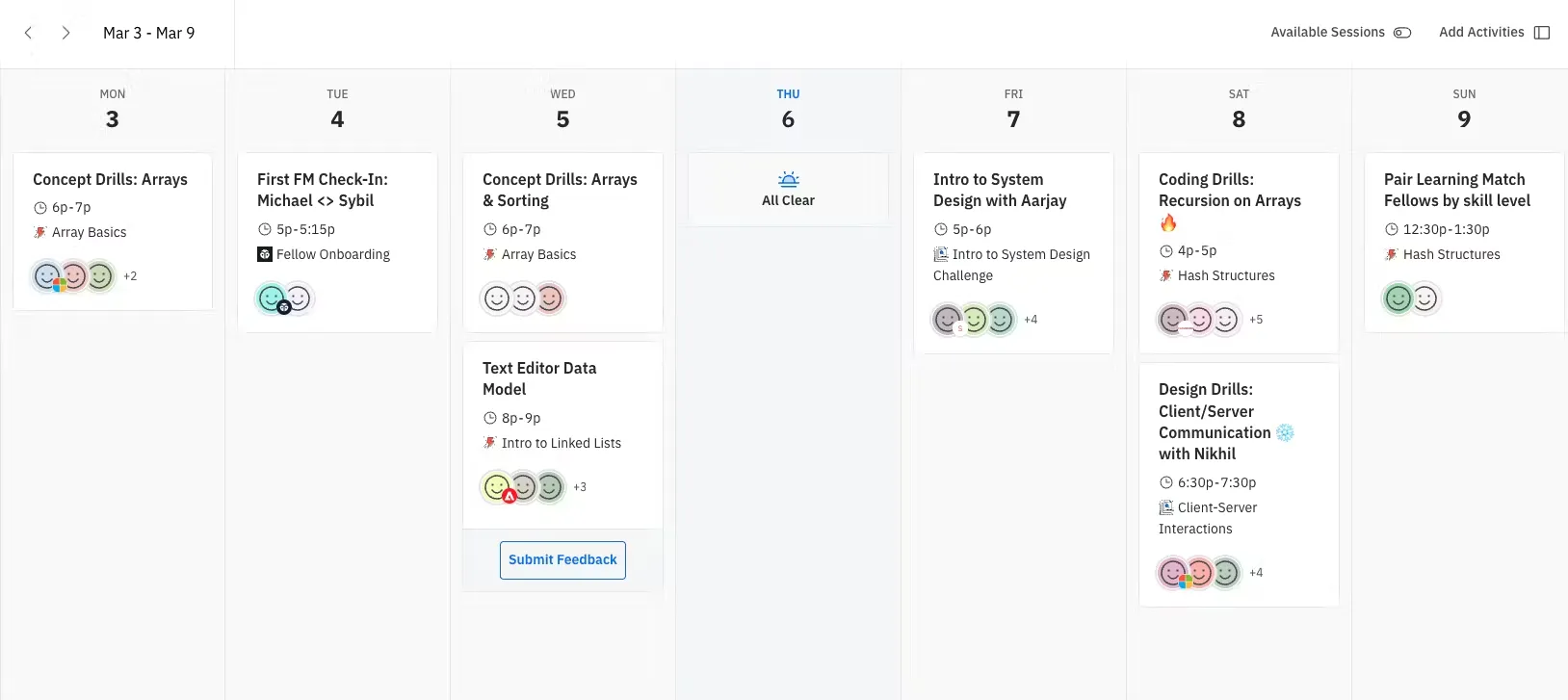This screenshot has height=700, width=1568.
Task: Click the Client-Server Interactions challenge icon
Action: (1165, 507)
